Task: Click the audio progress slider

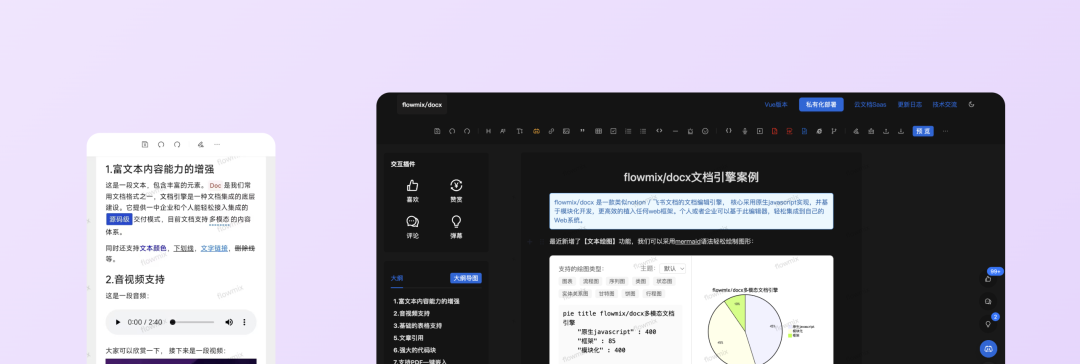Action: tap(192, 322)
